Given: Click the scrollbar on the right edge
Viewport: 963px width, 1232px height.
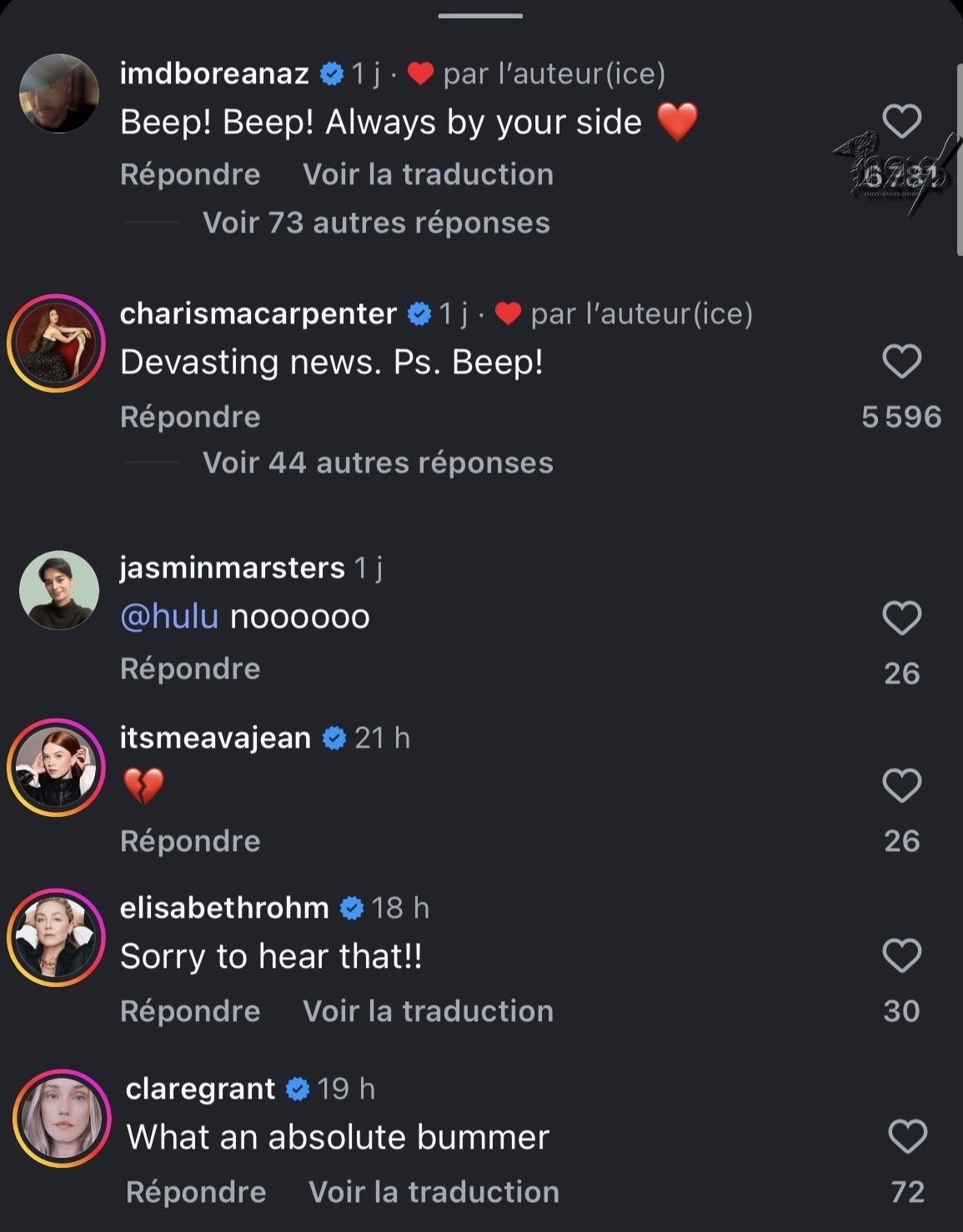Looking at the screenshot, I should [959, 158].
